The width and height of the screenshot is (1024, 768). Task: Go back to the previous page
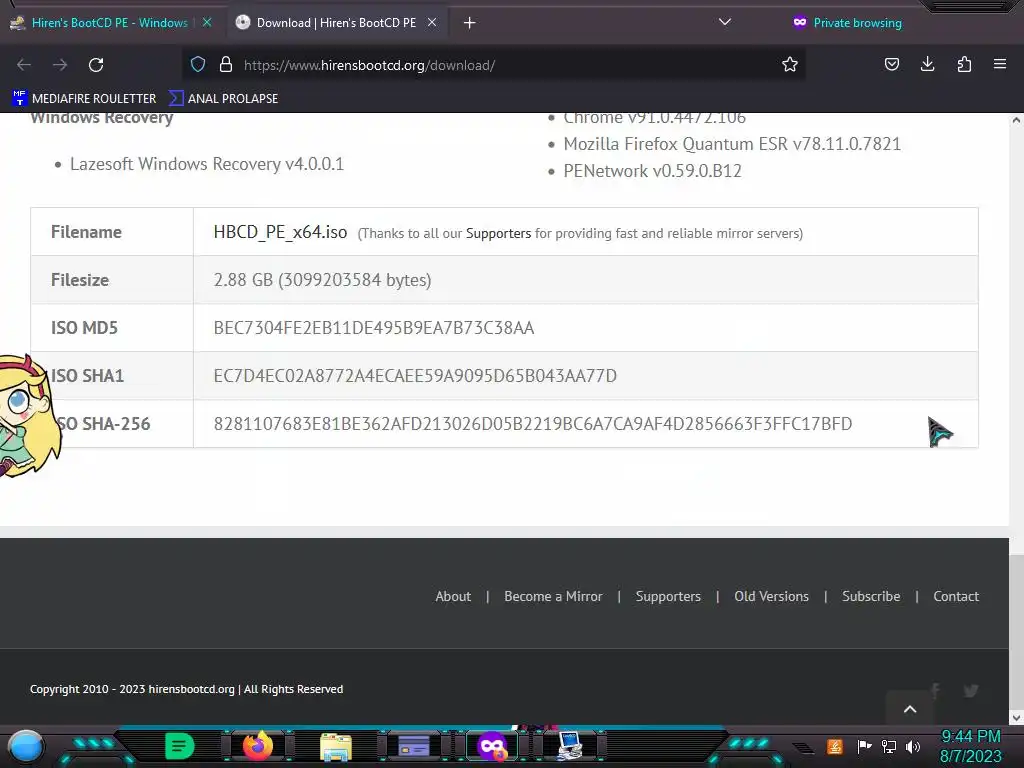point(24,65)
